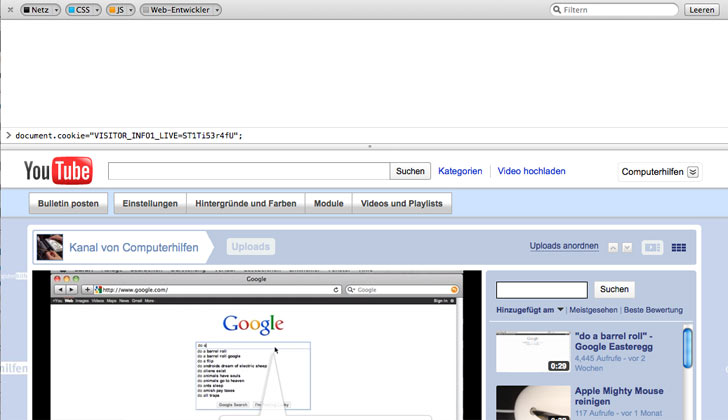
Task: Toggle the CSS log filter
Action: 79,10
